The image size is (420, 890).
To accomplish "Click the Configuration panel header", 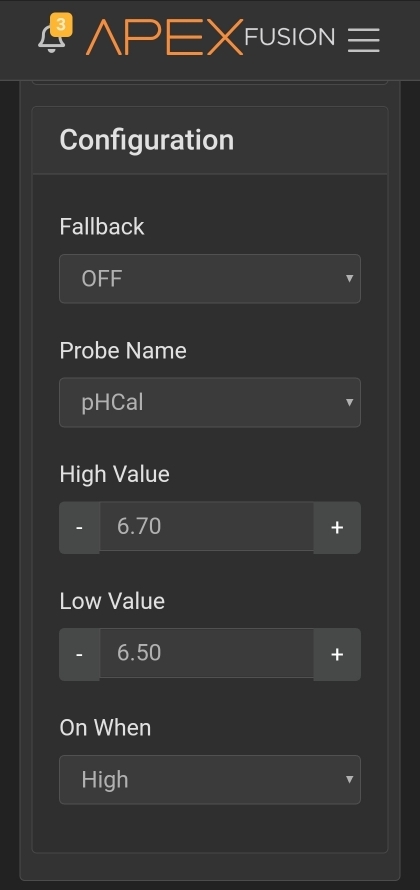I will pos(210,140).
